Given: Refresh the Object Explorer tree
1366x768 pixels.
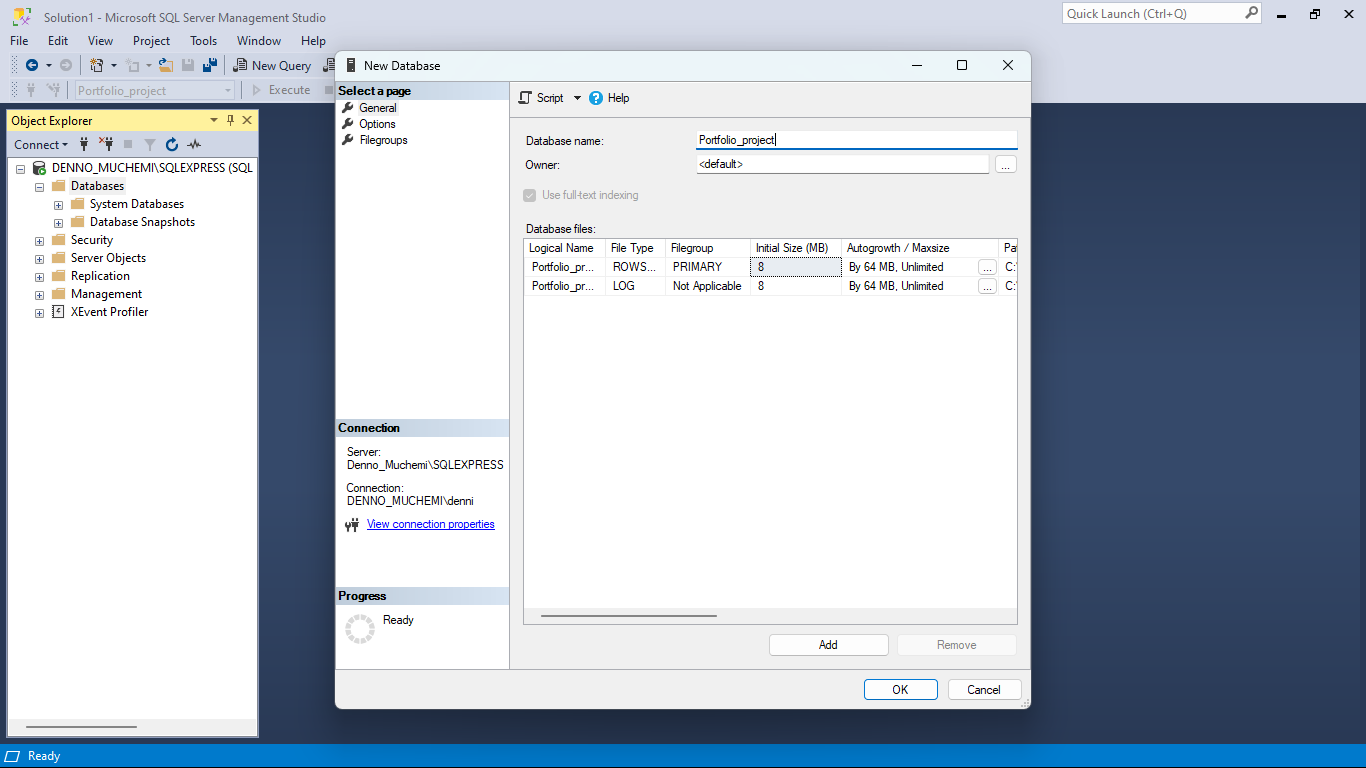Looking at the screenshot, I should point(172,144).
